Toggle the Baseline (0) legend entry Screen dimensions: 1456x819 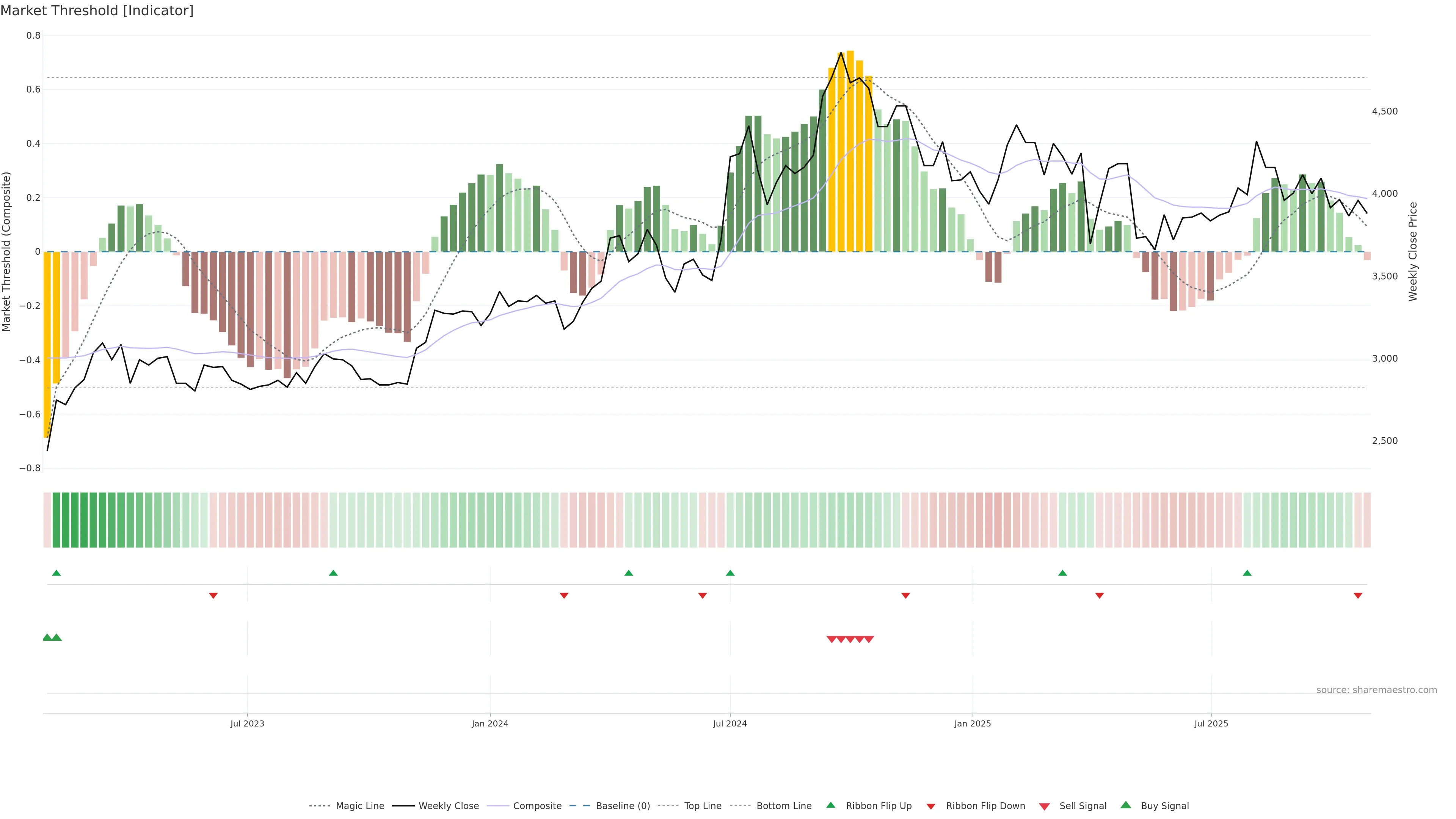point(623,806)
